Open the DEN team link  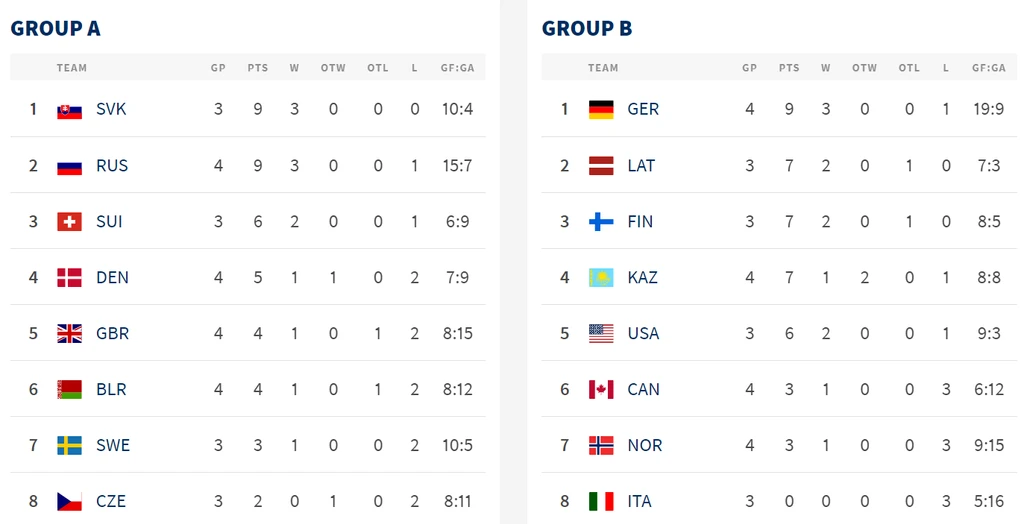click(112, 278)
